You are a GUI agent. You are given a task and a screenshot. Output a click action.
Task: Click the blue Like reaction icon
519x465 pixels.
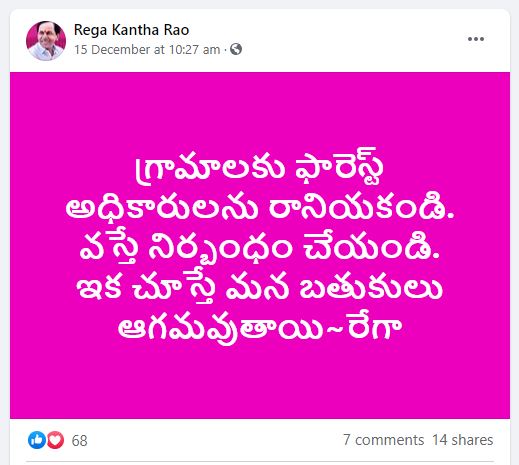click(37, 440)
